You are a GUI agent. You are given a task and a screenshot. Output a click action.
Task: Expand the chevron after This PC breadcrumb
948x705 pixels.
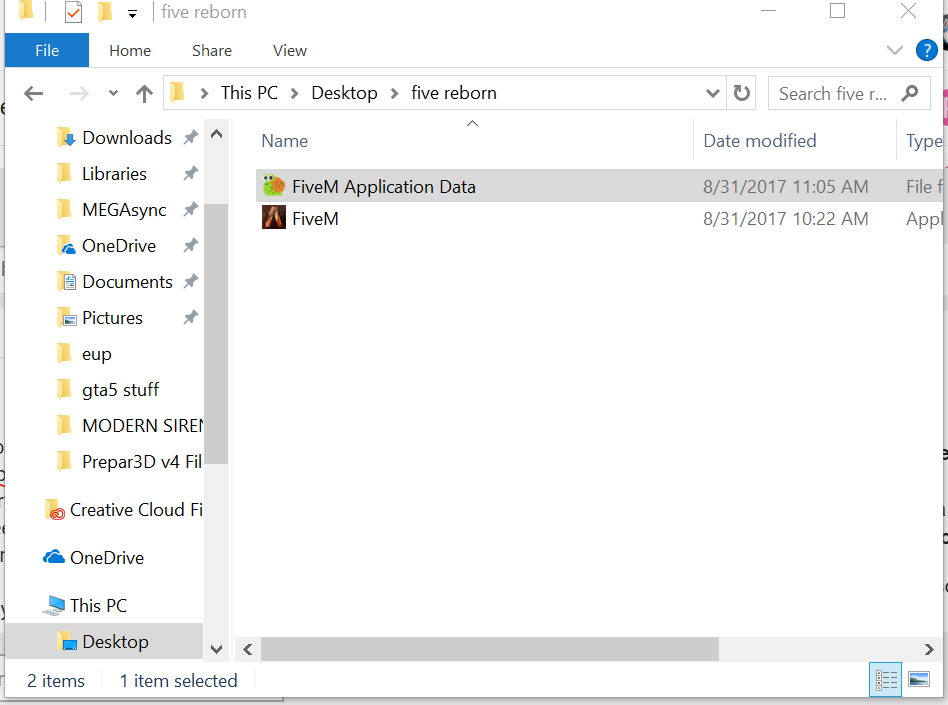[294, 93]
